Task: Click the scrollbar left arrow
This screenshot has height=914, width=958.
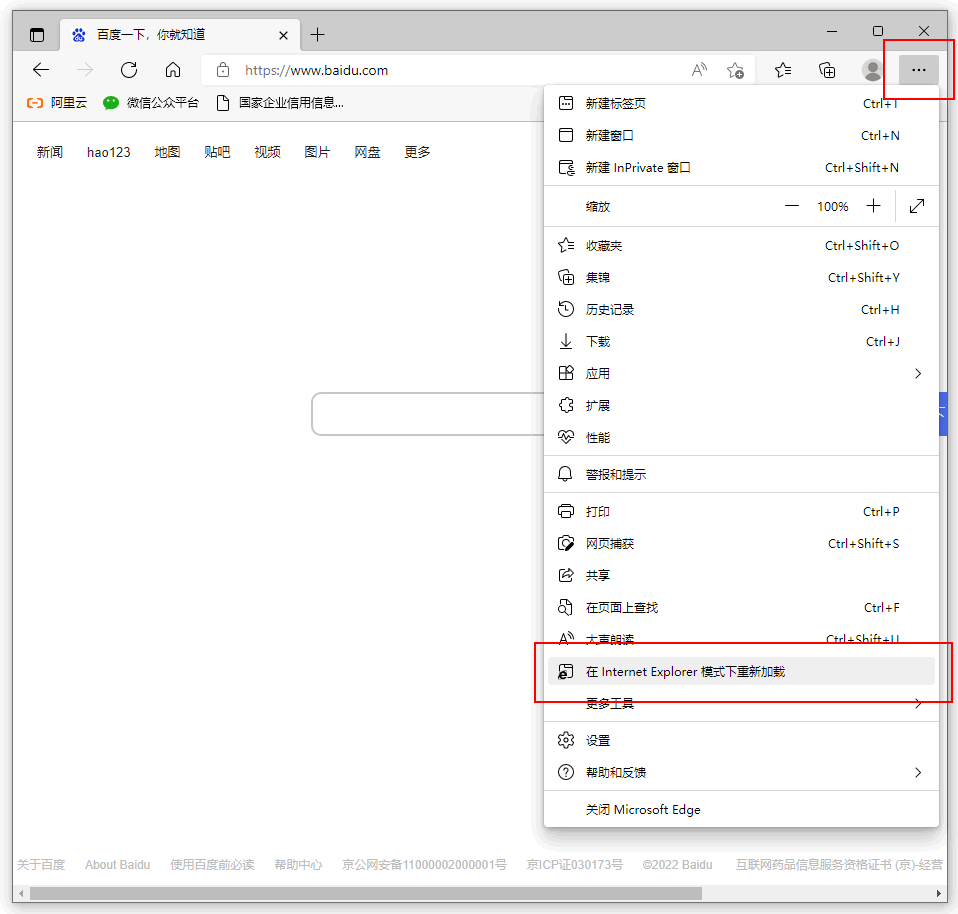Action: (21, 894)
